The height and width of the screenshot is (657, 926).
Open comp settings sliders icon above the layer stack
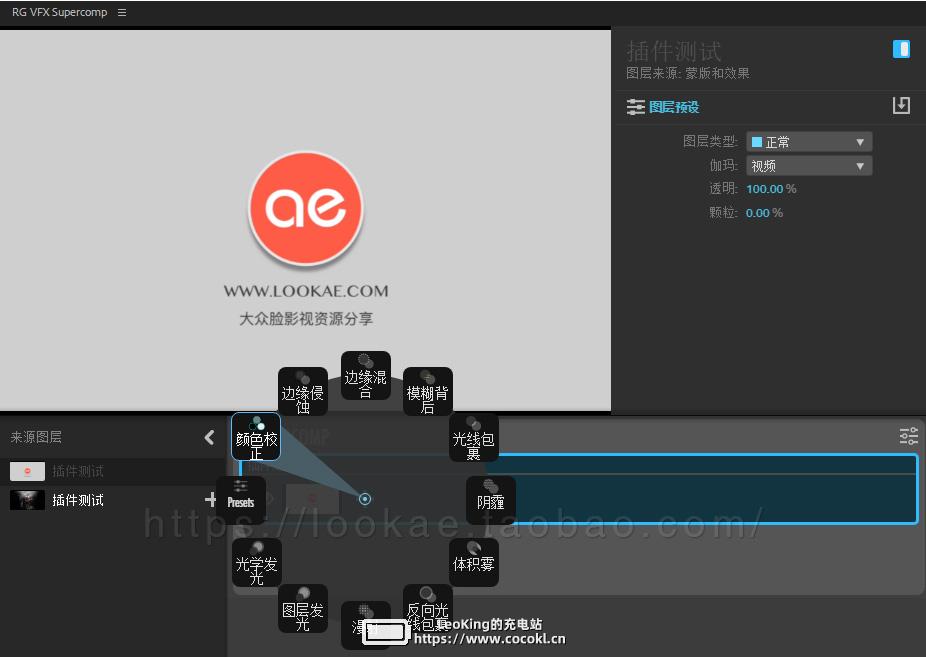pyautogui.click(x=908, y=436)
